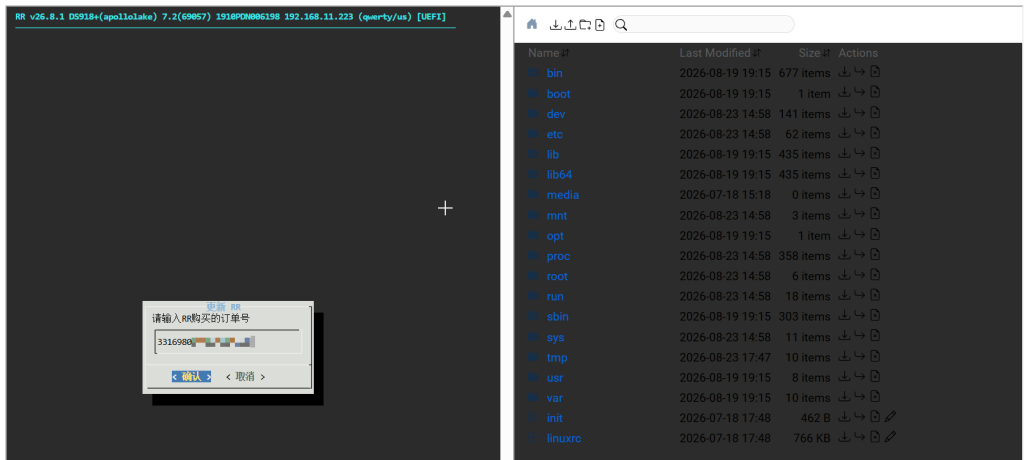The height and width of the screenshot is (460, 1024).
Task: Click the '677 items' size cell
Action: 804,73
